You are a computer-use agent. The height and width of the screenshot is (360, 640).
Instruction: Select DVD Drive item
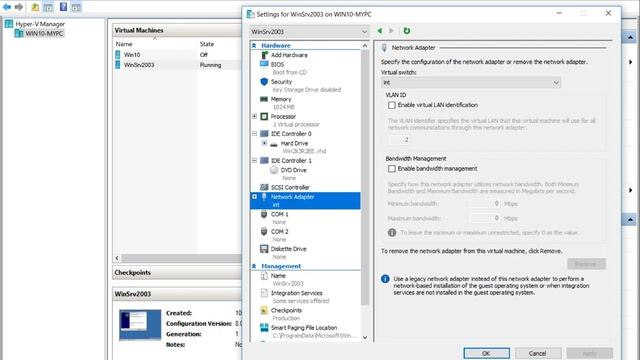293,170
